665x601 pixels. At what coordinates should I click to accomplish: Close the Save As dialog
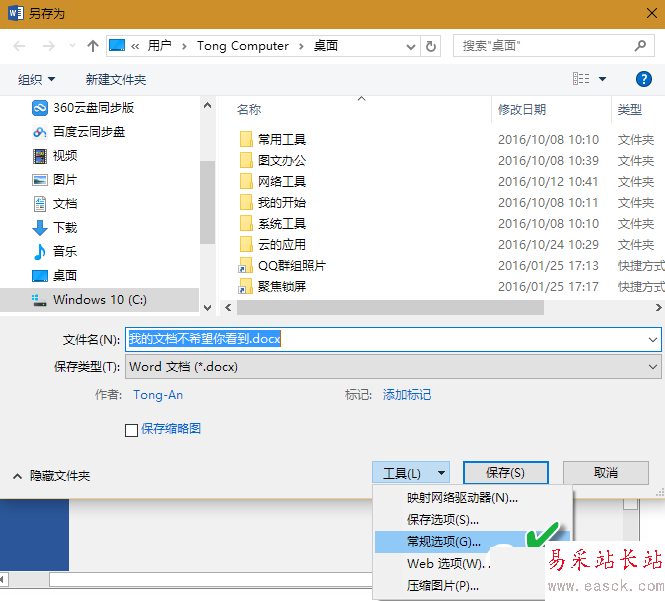[651, 14]
